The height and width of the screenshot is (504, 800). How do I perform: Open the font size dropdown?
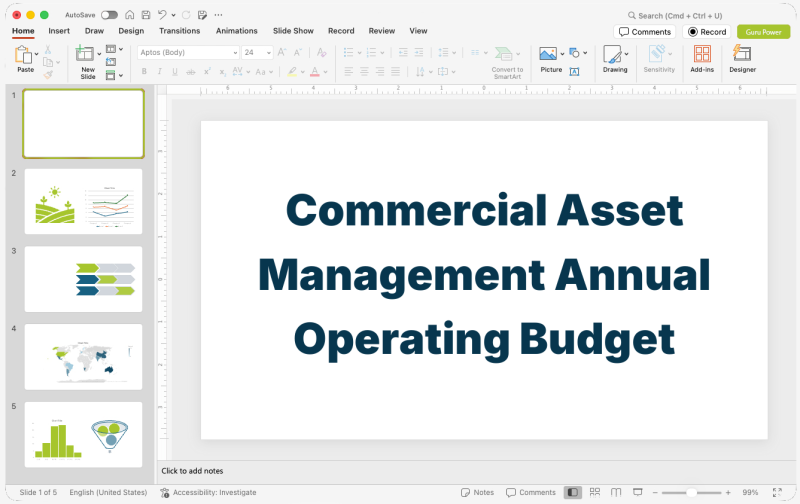tap(269, 53)
